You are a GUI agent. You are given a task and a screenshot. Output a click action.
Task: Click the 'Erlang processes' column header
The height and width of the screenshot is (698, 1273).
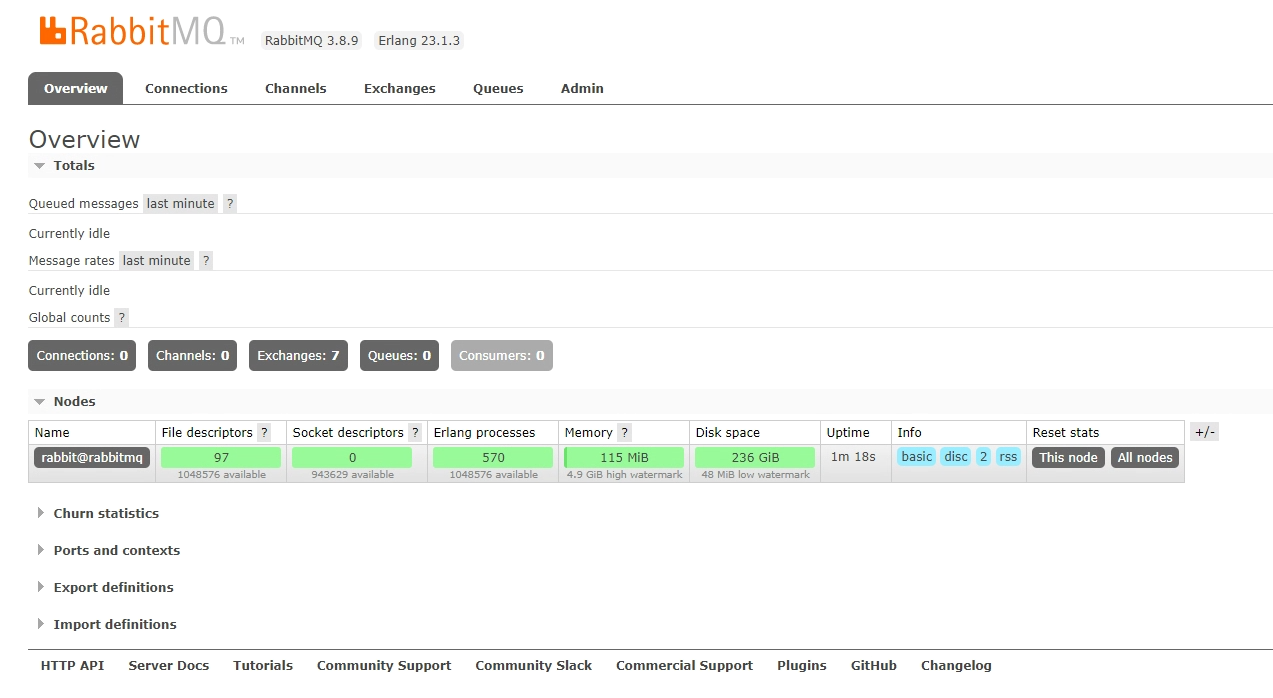pyautogui.click(x=484, y=432)
